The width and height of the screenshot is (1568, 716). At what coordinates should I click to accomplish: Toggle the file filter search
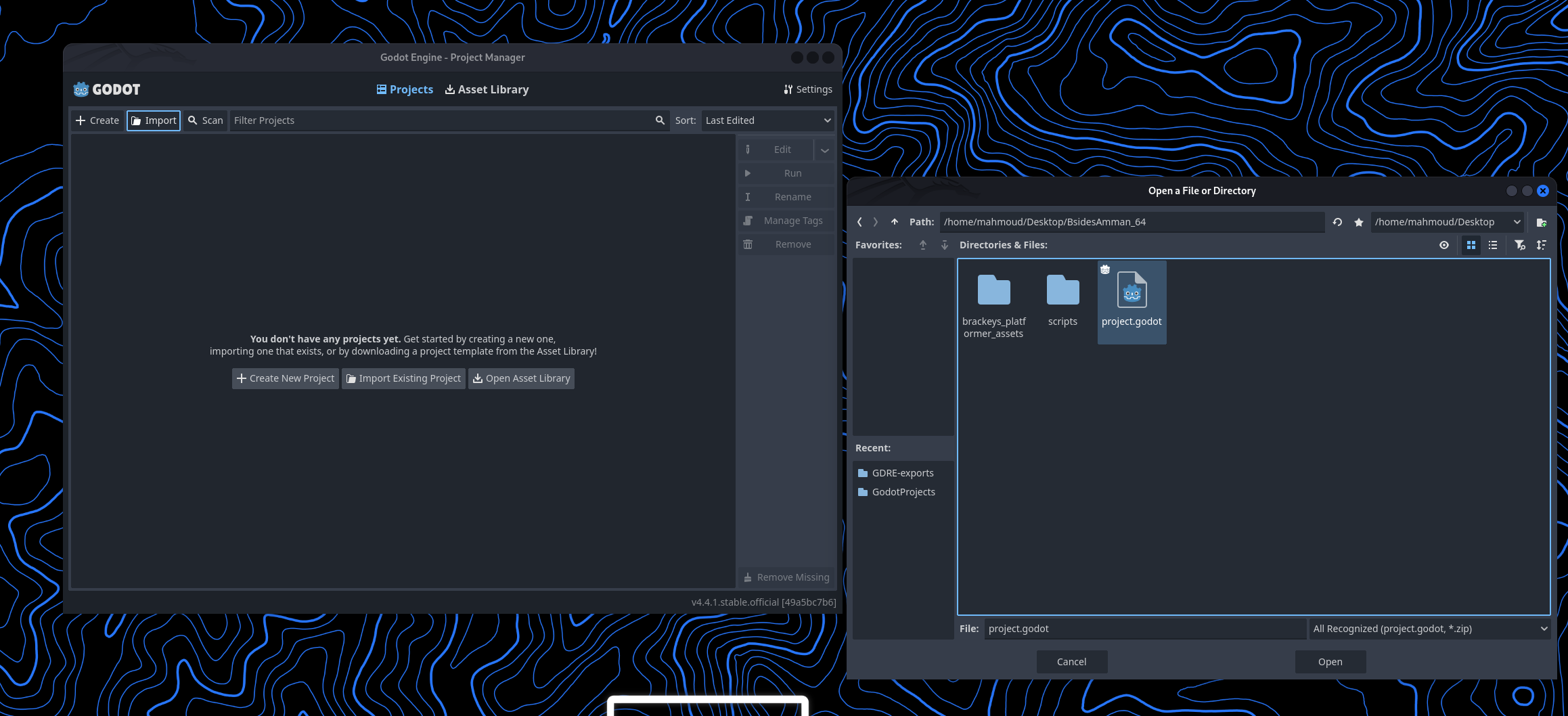click(x=1520, y=245)
